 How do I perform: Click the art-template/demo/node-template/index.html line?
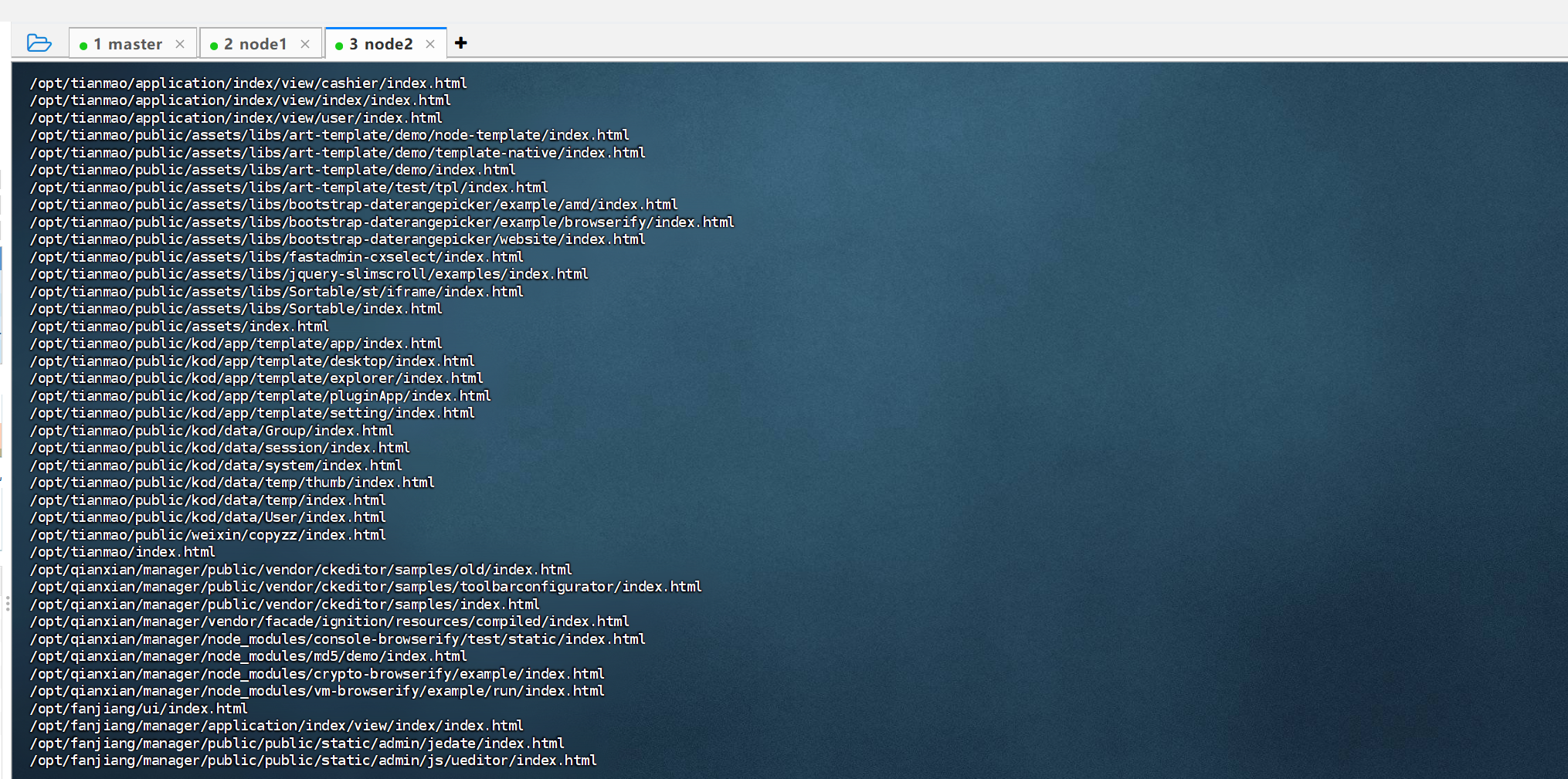tap(330, 135)
